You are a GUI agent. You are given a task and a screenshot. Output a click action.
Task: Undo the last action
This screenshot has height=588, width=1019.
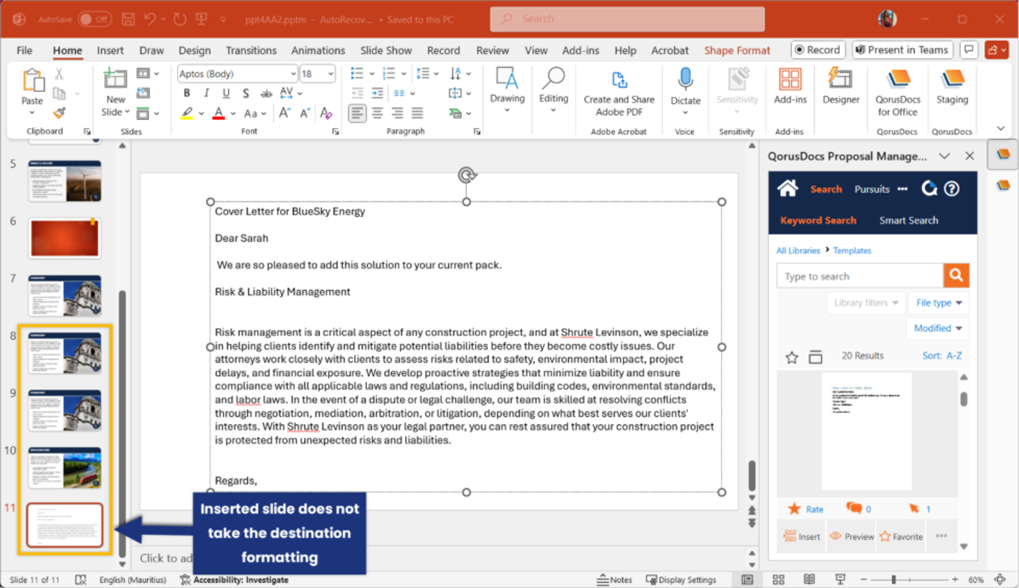(150, 19)
